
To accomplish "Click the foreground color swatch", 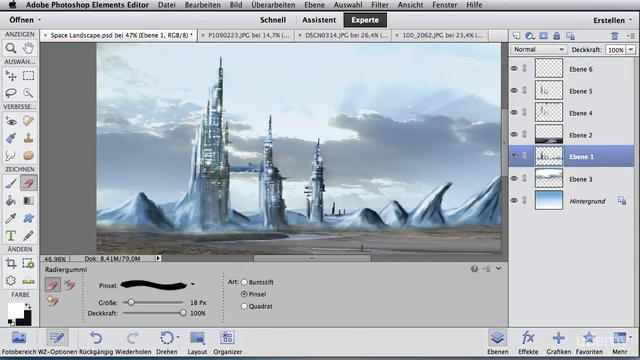I will [x=16, y=311].
